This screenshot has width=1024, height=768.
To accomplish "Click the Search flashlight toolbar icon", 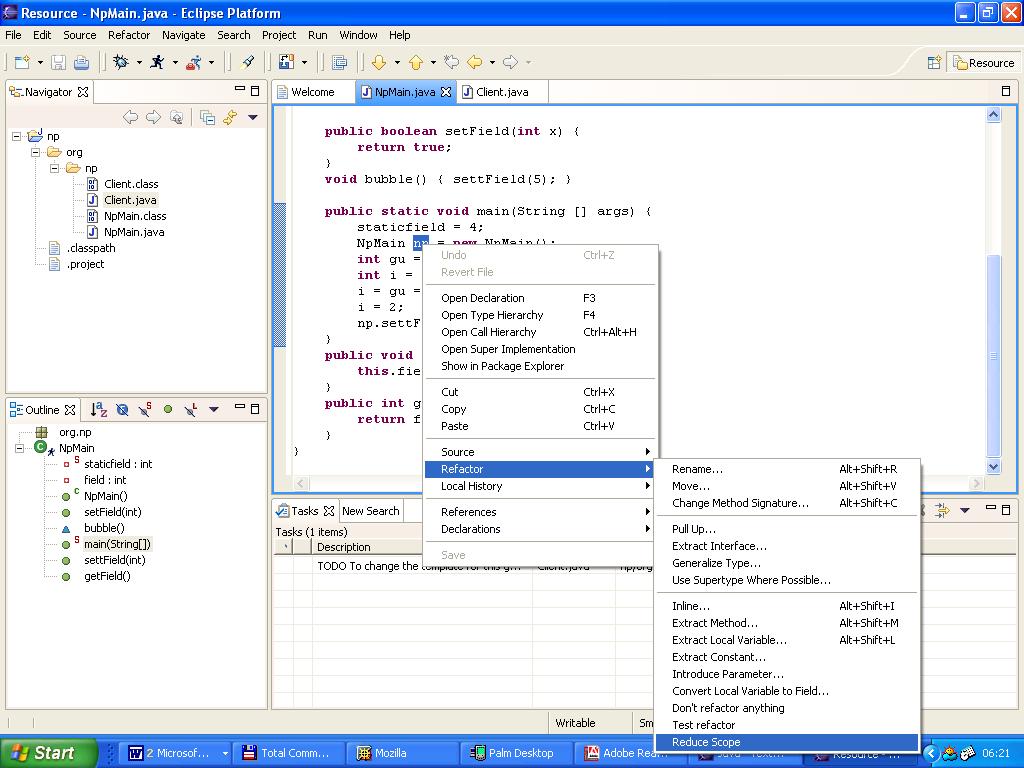I will pos(248,62).
